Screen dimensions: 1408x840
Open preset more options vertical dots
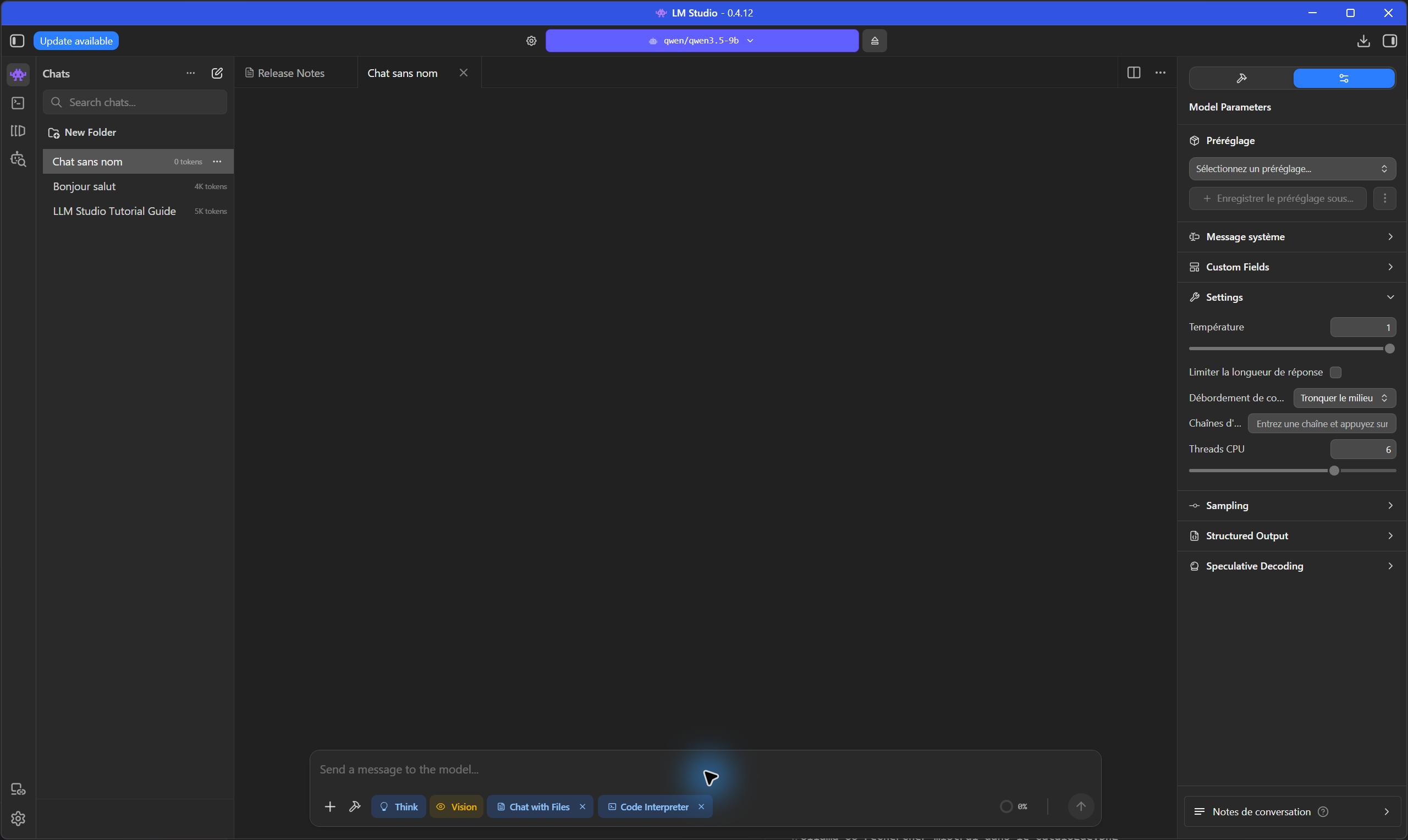(x=1384, y=198)
